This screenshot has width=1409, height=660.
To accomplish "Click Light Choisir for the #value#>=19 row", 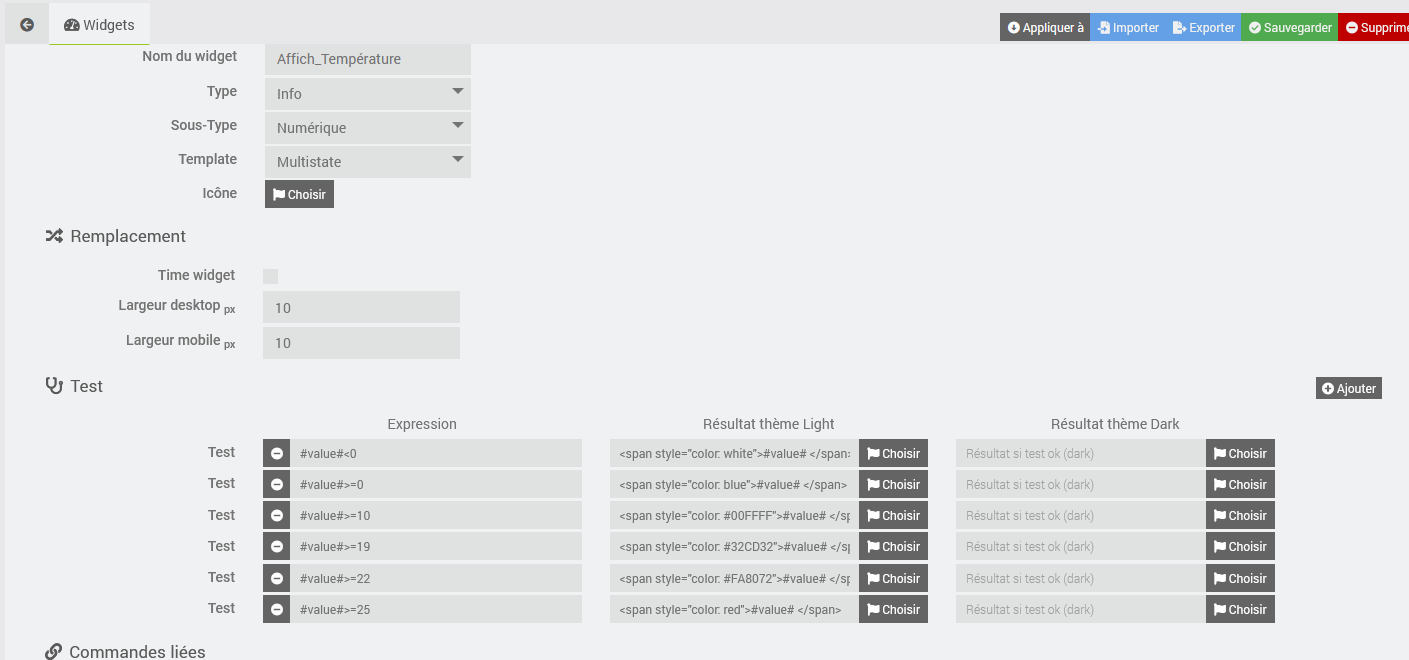I will (893, 546).
